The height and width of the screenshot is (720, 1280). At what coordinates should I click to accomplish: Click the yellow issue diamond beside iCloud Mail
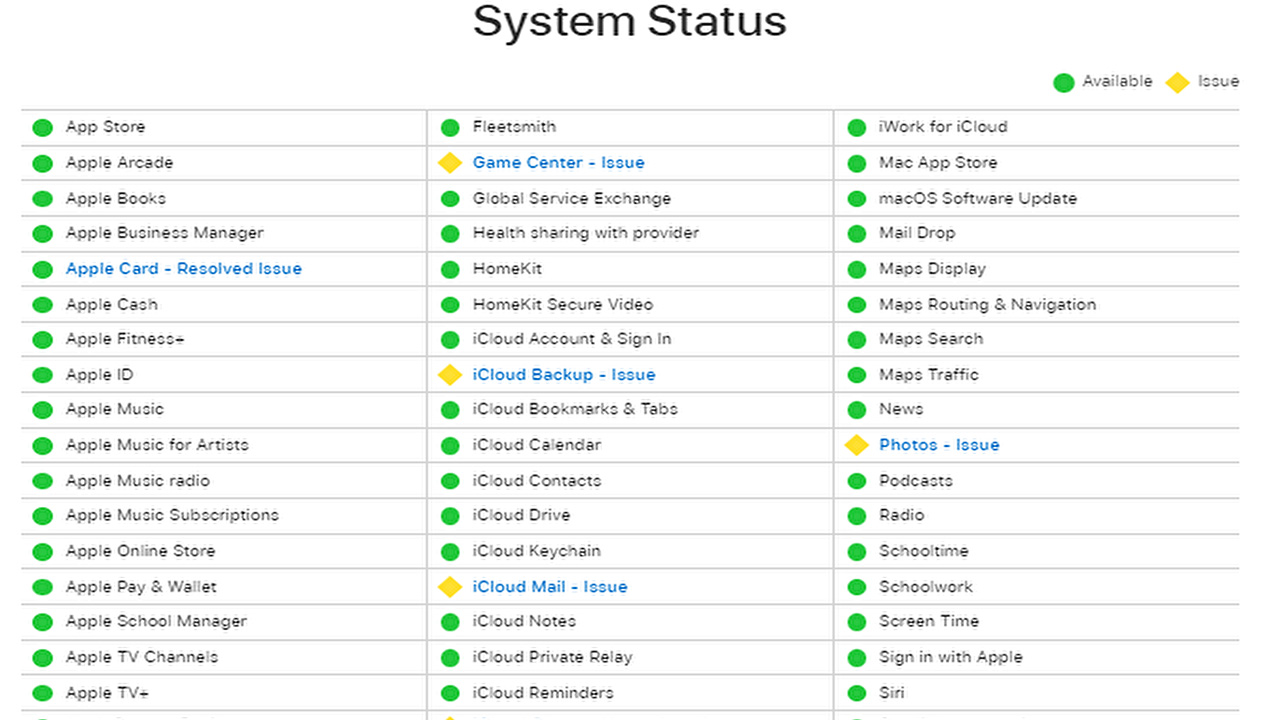tap(450, 587)
